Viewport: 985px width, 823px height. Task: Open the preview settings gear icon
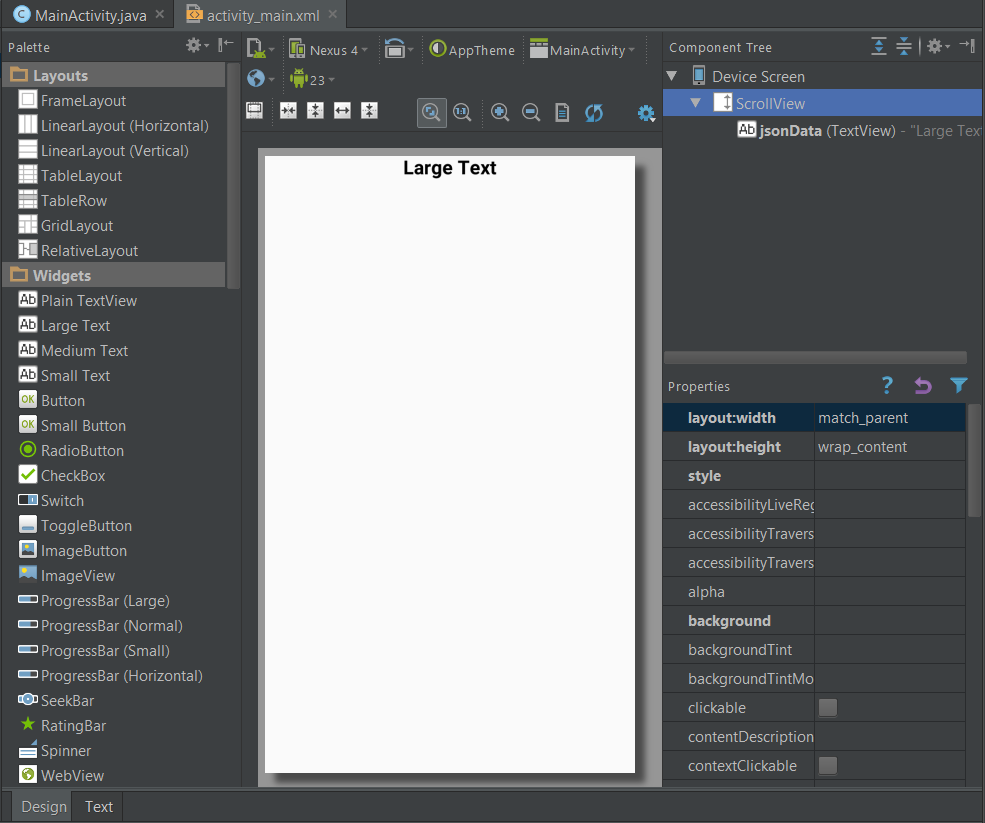click(x=644, y=112)
